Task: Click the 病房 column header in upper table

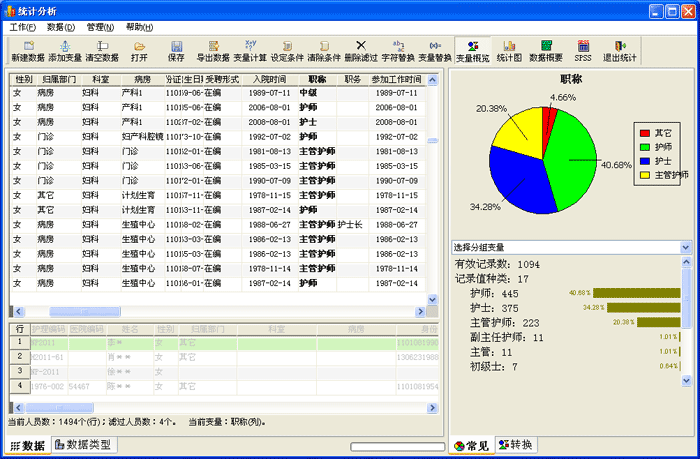Action: (143, 79)
